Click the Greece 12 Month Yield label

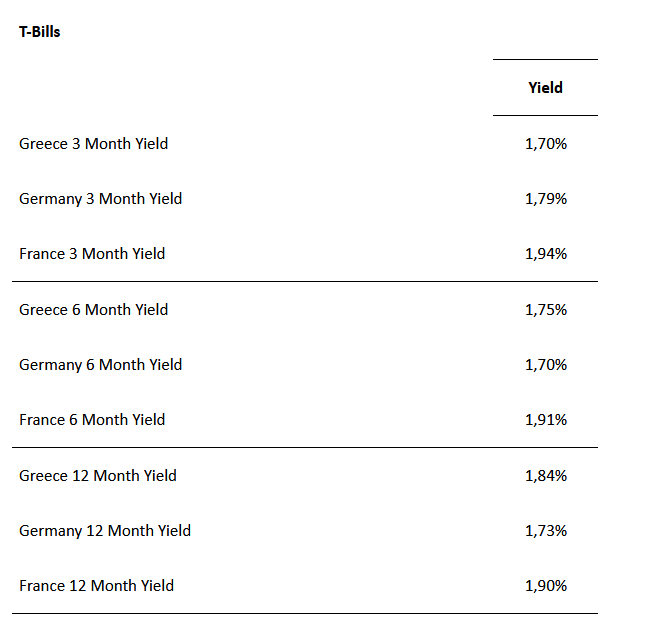(97, 476)
